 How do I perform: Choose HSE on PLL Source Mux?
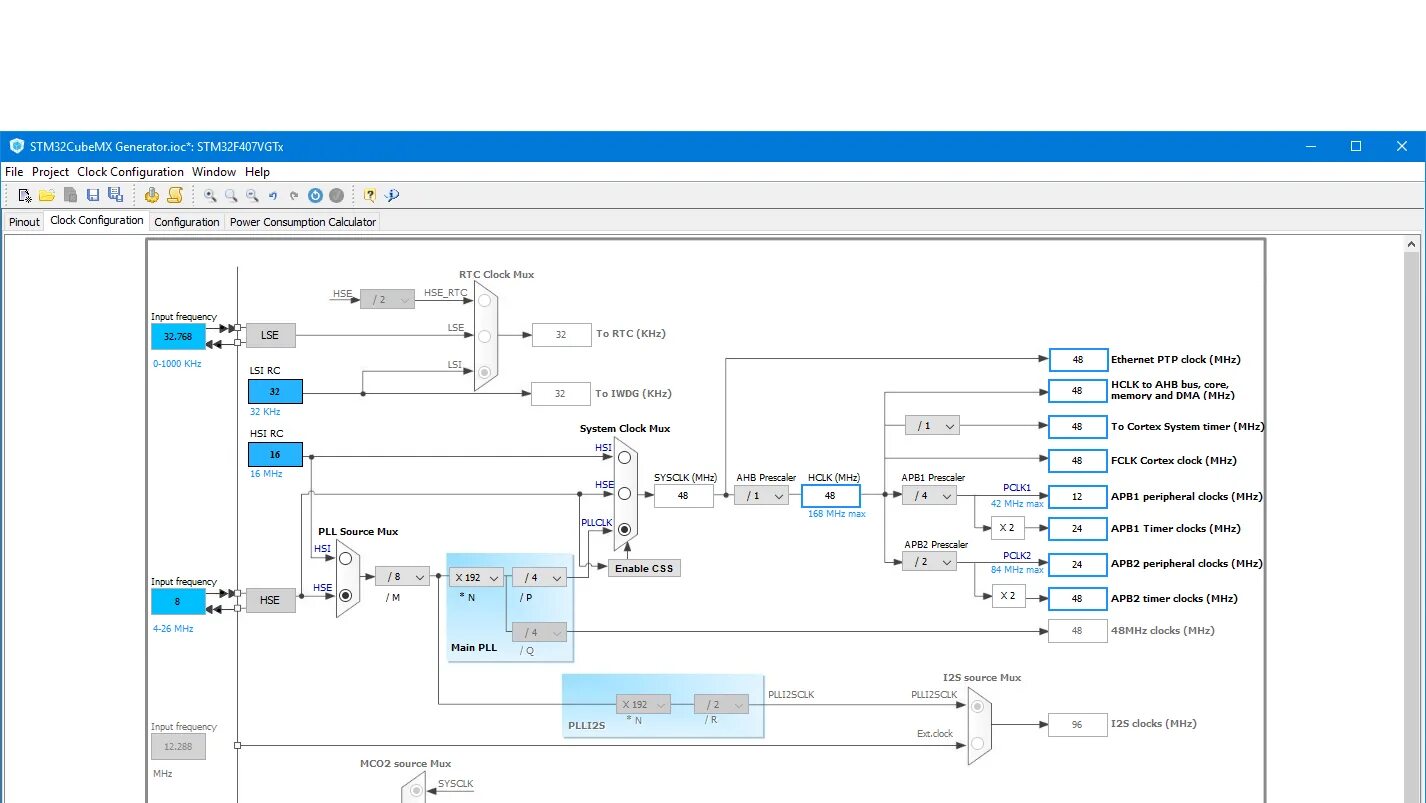(x=346, y=595)
